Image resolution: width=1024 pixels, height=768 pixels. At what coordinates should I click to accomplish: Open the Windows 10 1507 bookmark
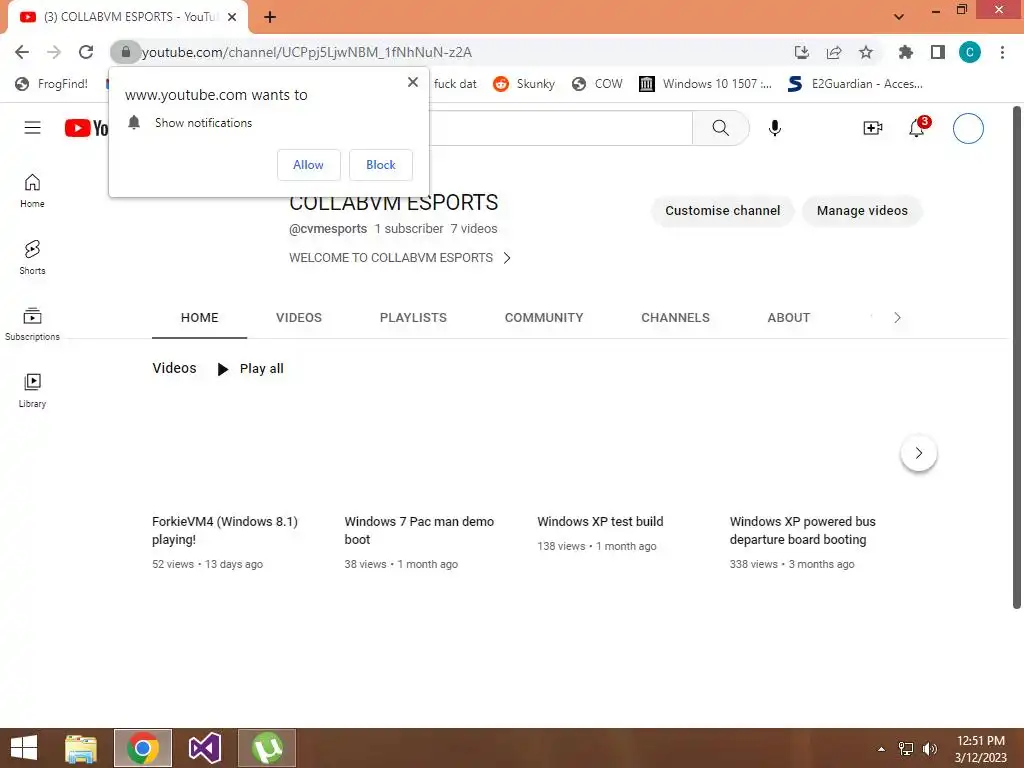pos(705,84)
